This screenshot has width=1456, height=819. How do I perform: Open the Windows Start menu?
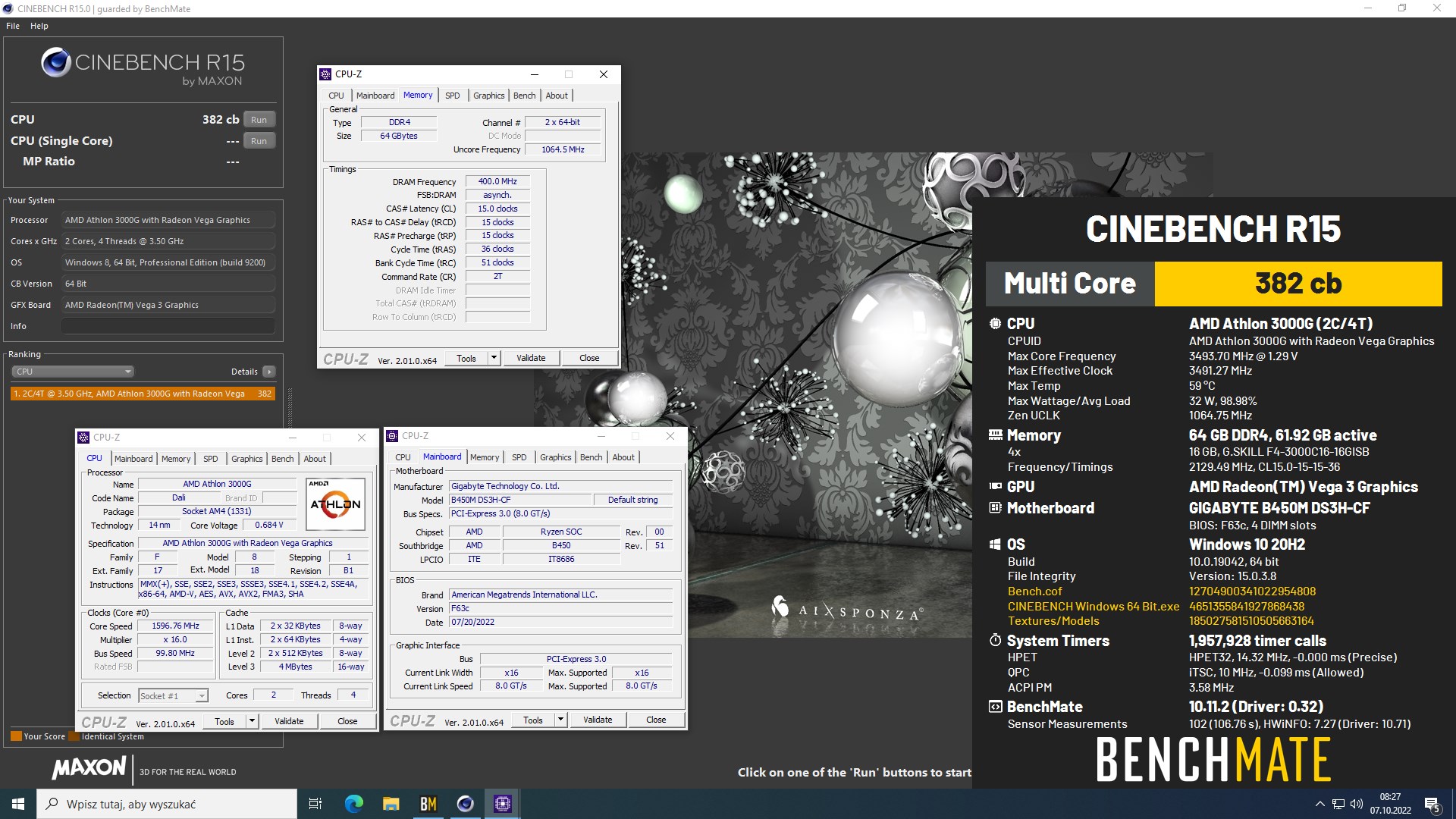point(18,804)
